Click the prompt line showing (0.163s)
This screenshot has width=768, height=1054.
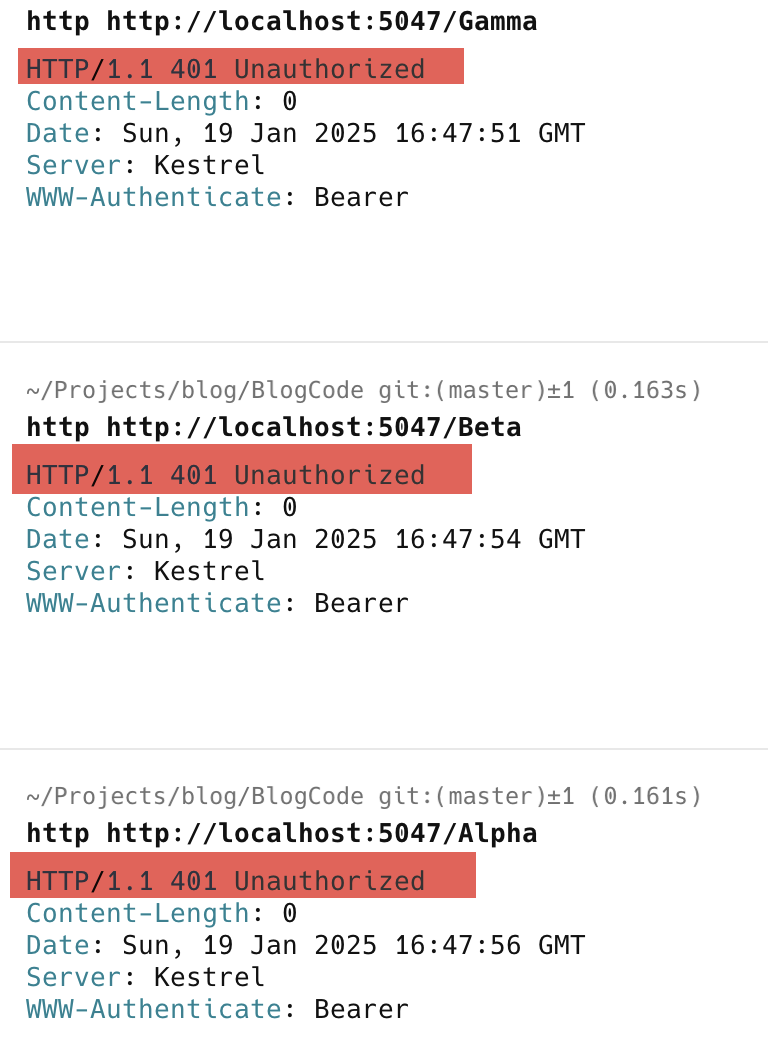pyautogui.click(x=364, y=390)
